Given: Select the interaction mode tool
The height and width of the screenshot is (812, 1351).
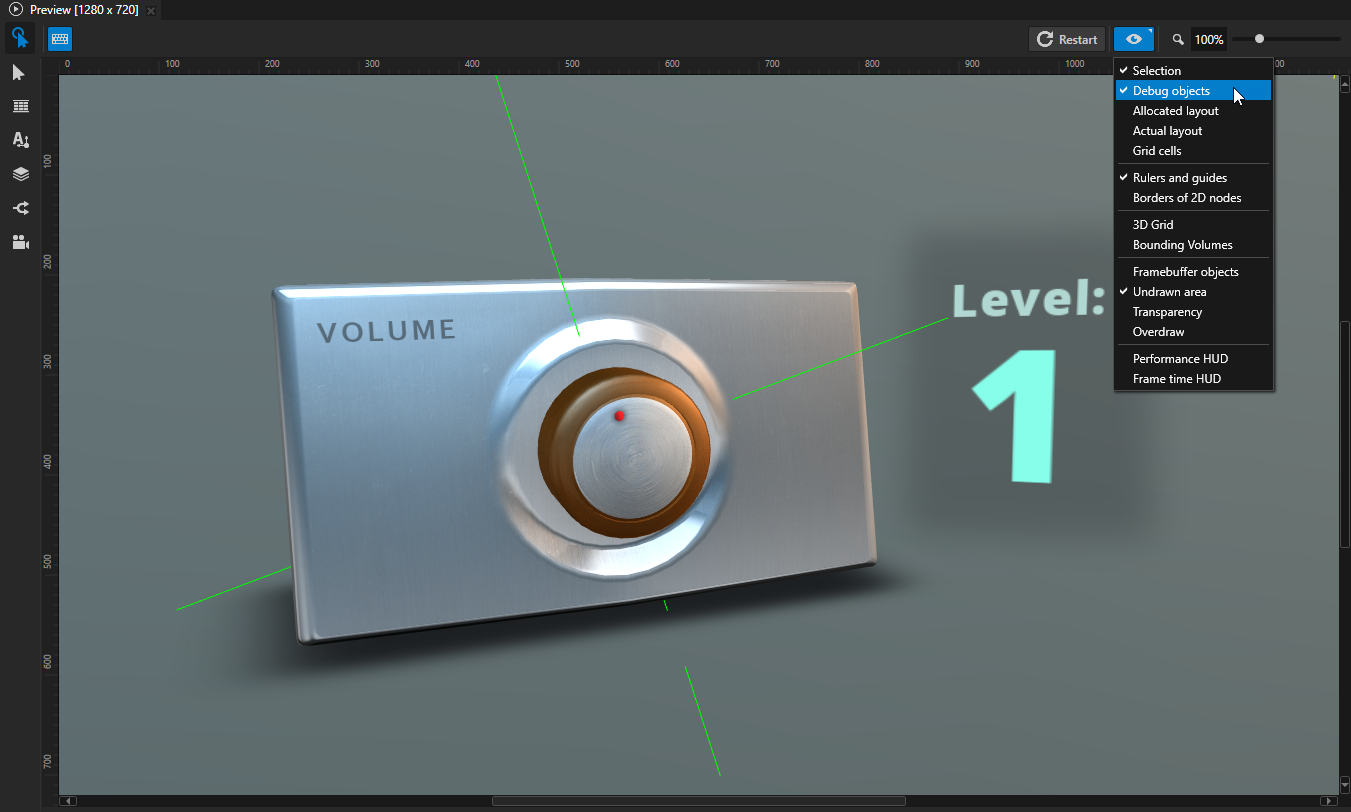Looking at the screenshot, I should tap(20, 37).
